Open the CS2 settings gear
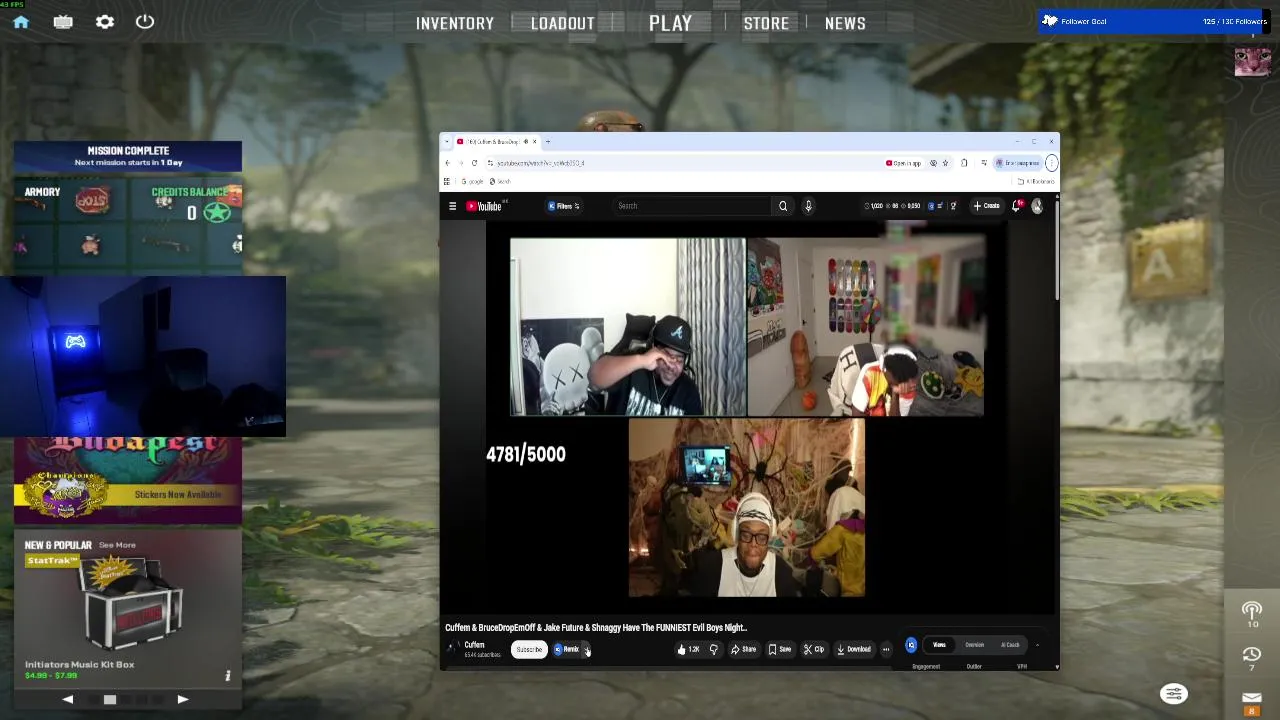 [105, 22]
